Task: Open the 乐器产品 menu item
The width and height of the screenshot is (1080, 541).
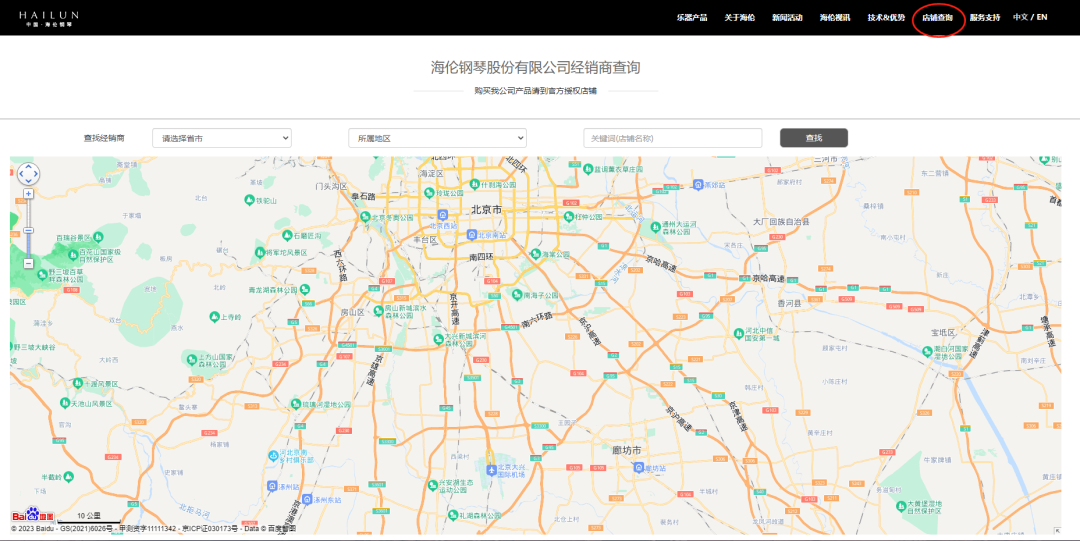Action: coord(691,18)
